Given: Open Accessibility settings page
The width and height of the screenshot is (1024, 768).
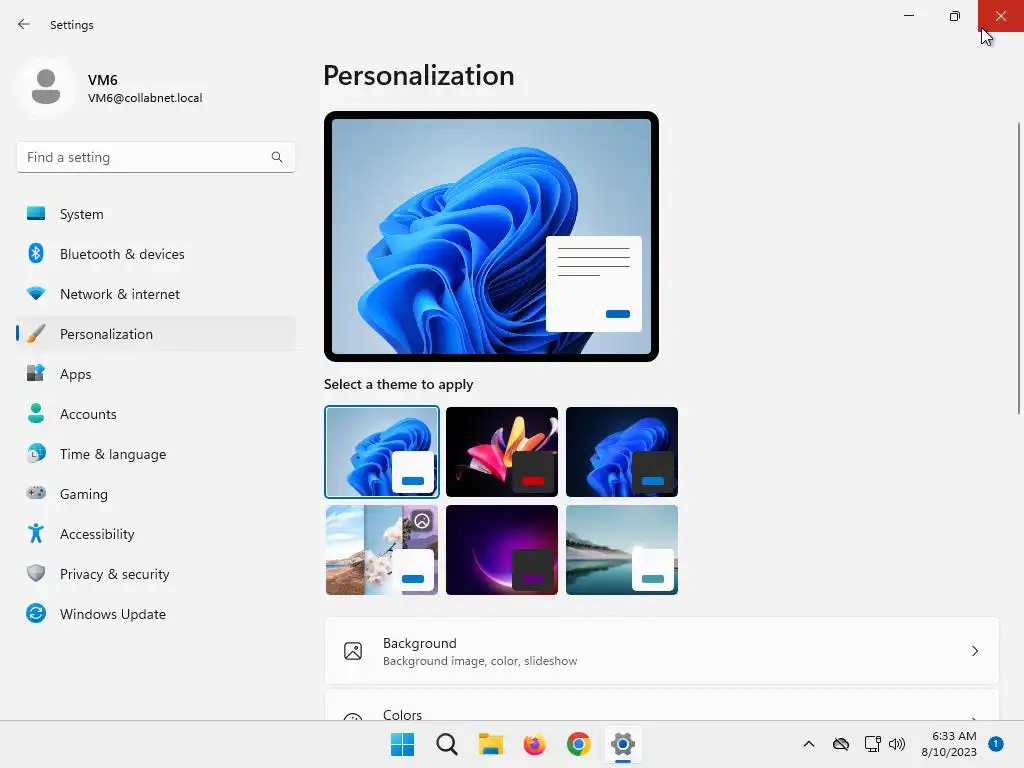Looking at the screenshot, I should pyautogui.click(x=156, y=534).
